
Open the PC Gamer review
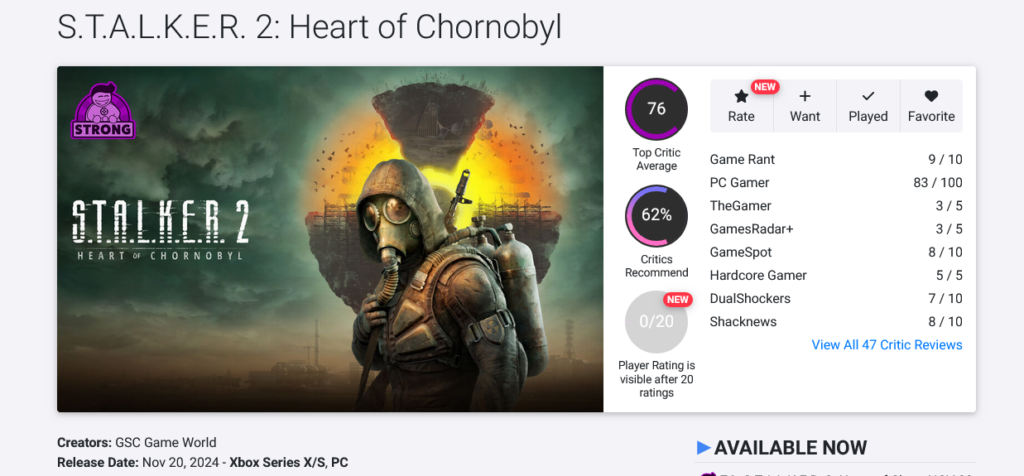pyautogui.click(x=836, y=183)
